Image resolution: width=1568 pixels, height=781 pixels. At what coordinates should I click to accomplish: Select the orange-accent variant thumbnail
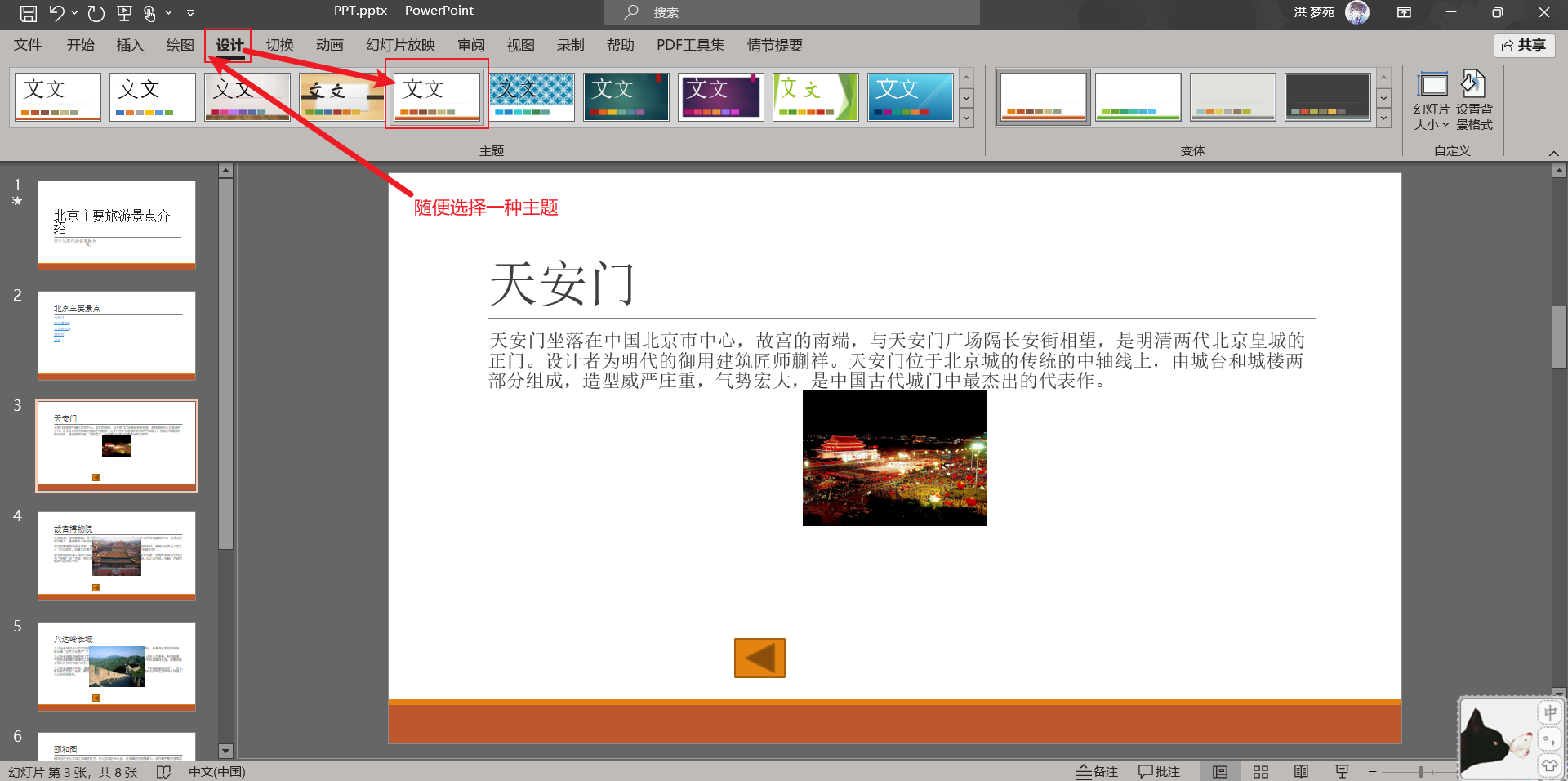click(1043, 96)
